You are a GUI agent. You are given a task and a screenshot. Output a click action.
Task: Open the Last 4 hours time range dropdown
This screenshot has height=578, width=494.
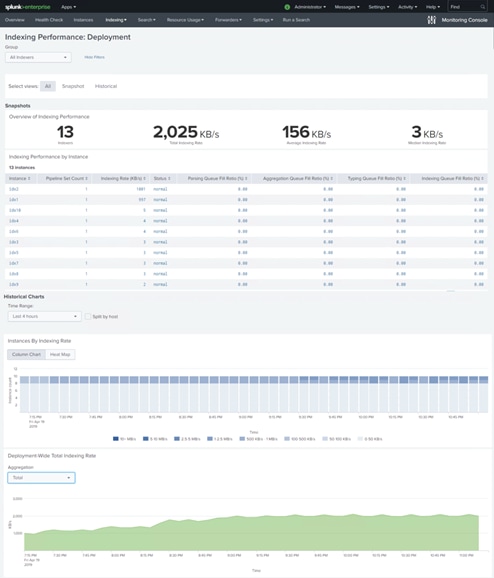(44, 316)
